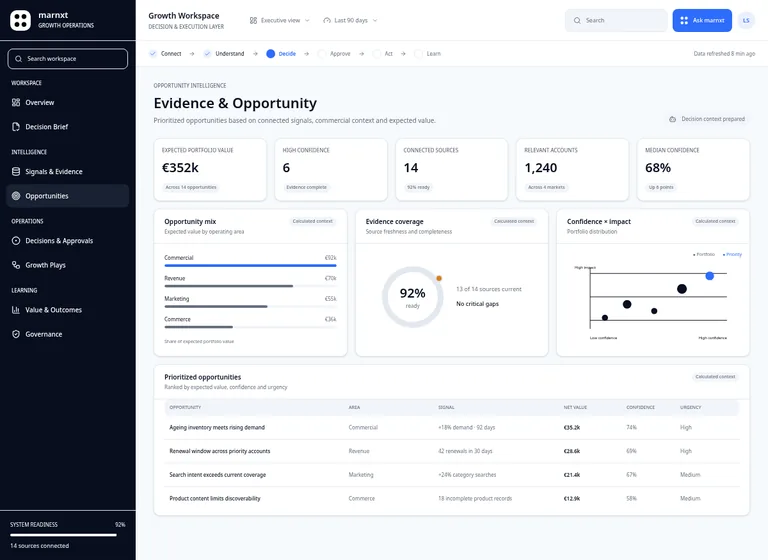Open Growth Plays in the sidebar
The image size is (768, 560).
click(x=68, y=265)
